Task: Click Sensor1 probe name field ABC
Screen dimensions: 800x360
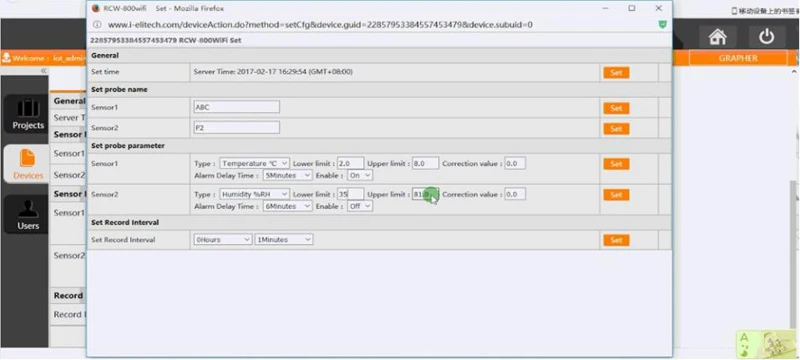Action: coord(237,107)
